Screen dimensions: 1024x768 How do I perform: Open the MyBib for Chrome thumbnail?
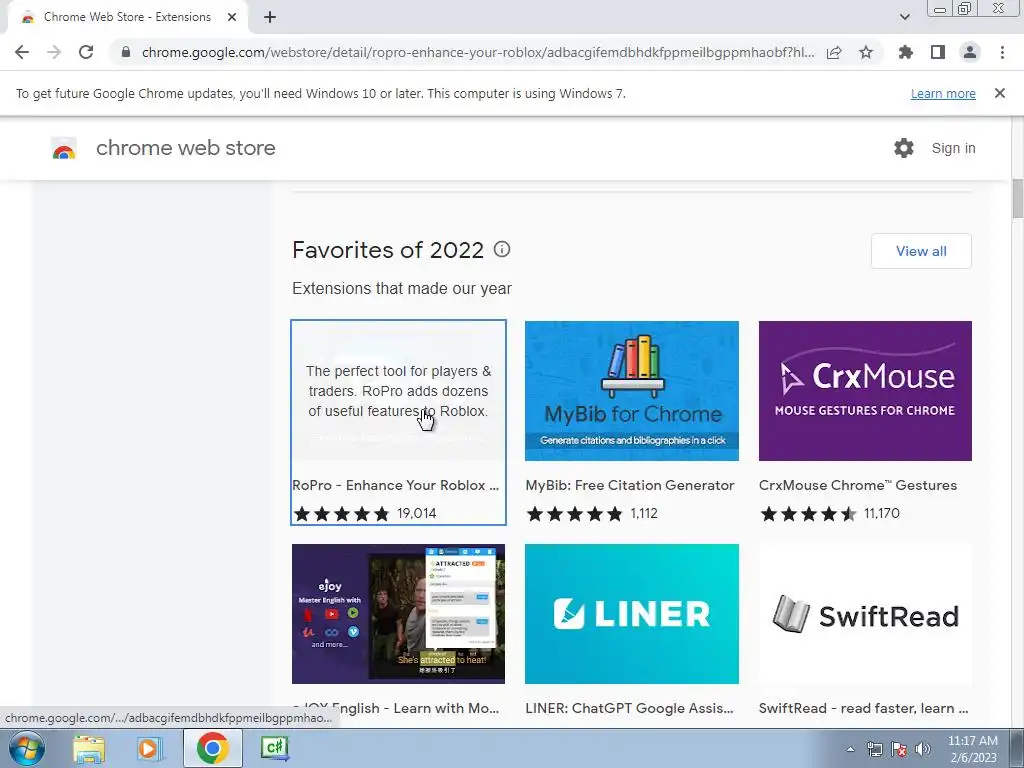point(632,391)
